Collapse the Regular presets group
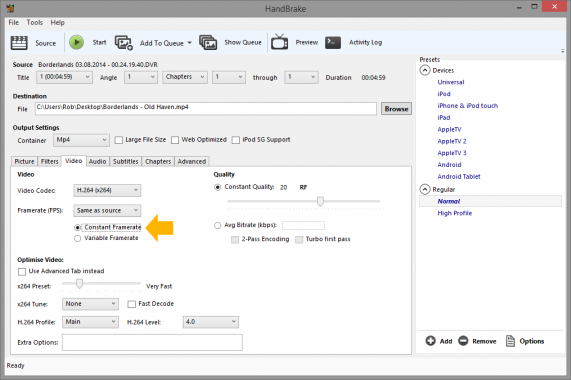Image resolution: width=571 pixels, height=380 pixels. (x=425, y=189)
